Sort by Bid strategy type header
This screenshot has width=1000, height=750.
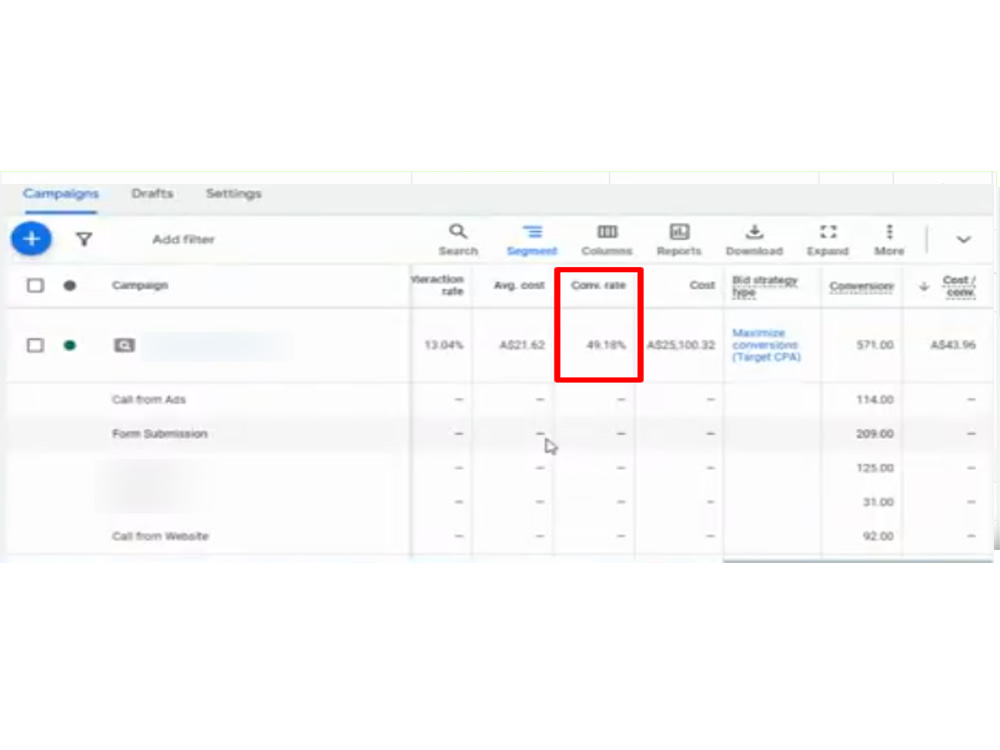765,286
